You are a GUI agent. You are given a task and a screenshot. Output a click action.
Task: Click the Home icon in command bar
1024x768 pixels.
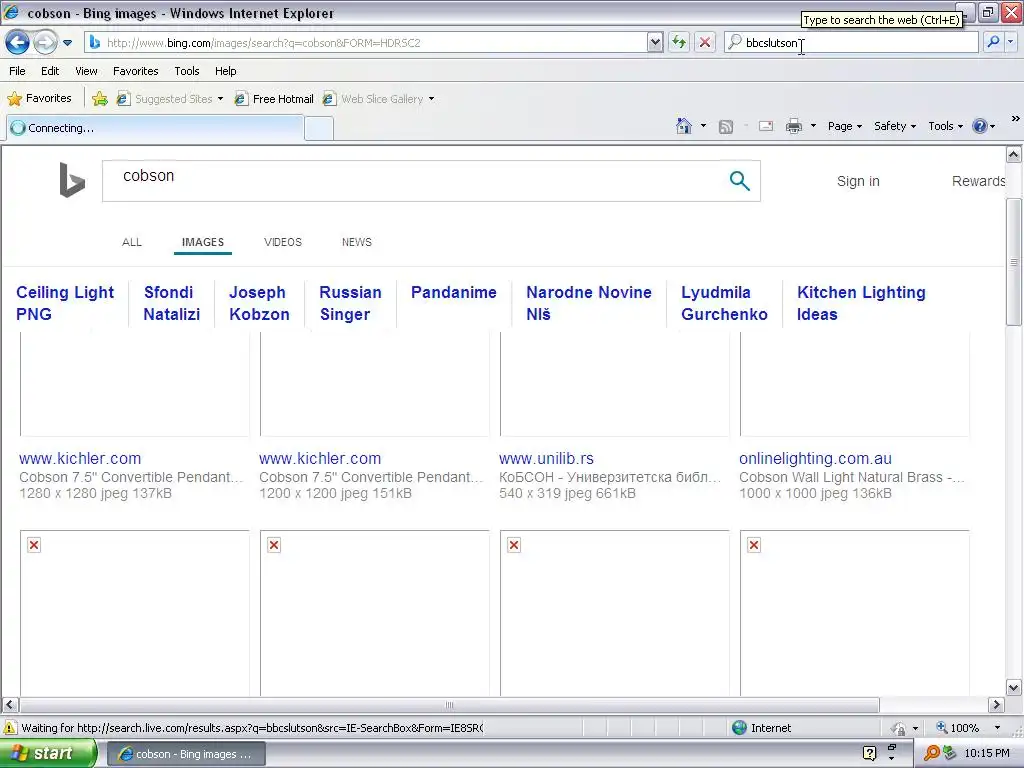[684, 126]
